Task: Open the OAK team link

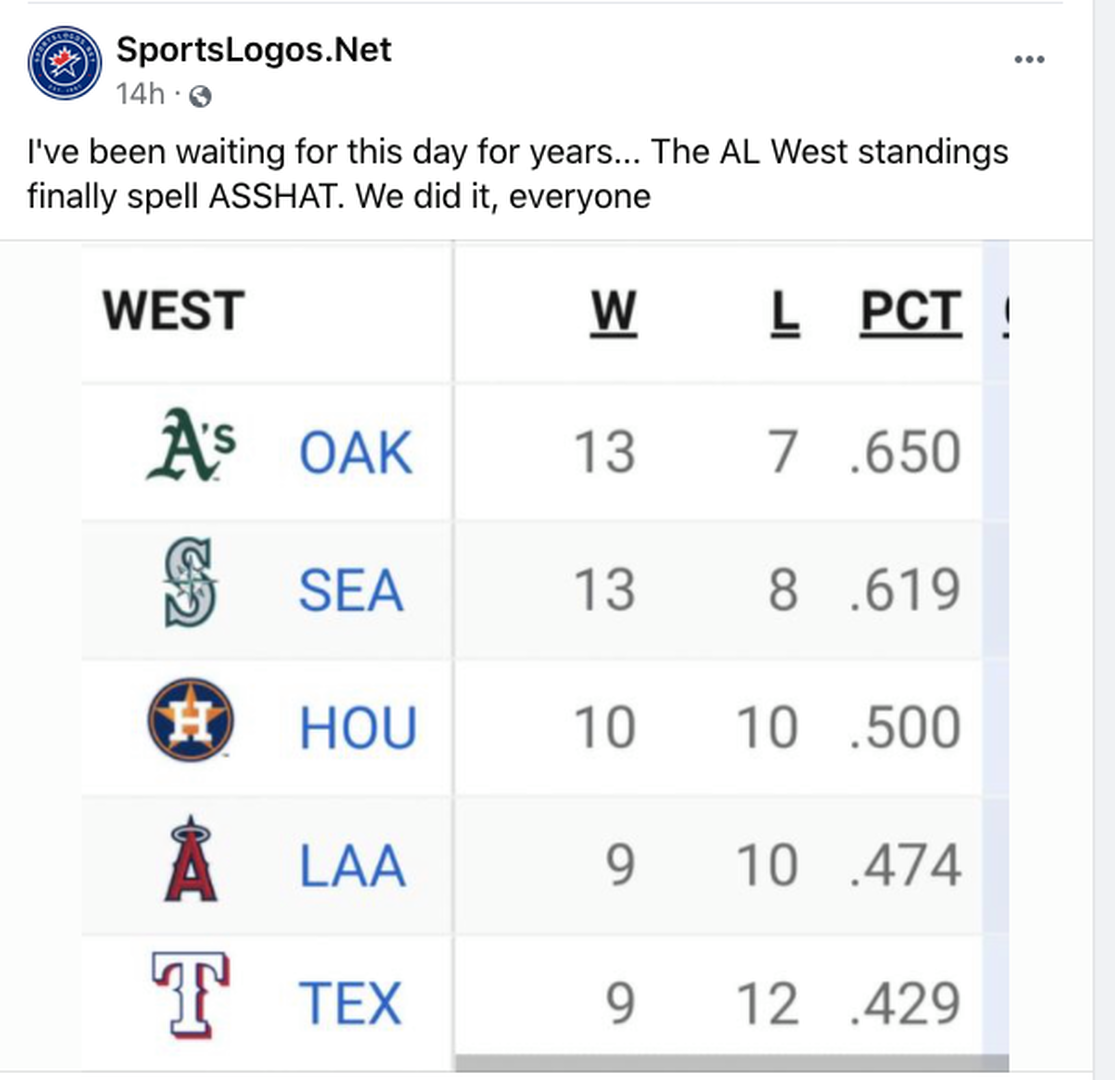Action: pyautogui.click(x=355, y=453)
